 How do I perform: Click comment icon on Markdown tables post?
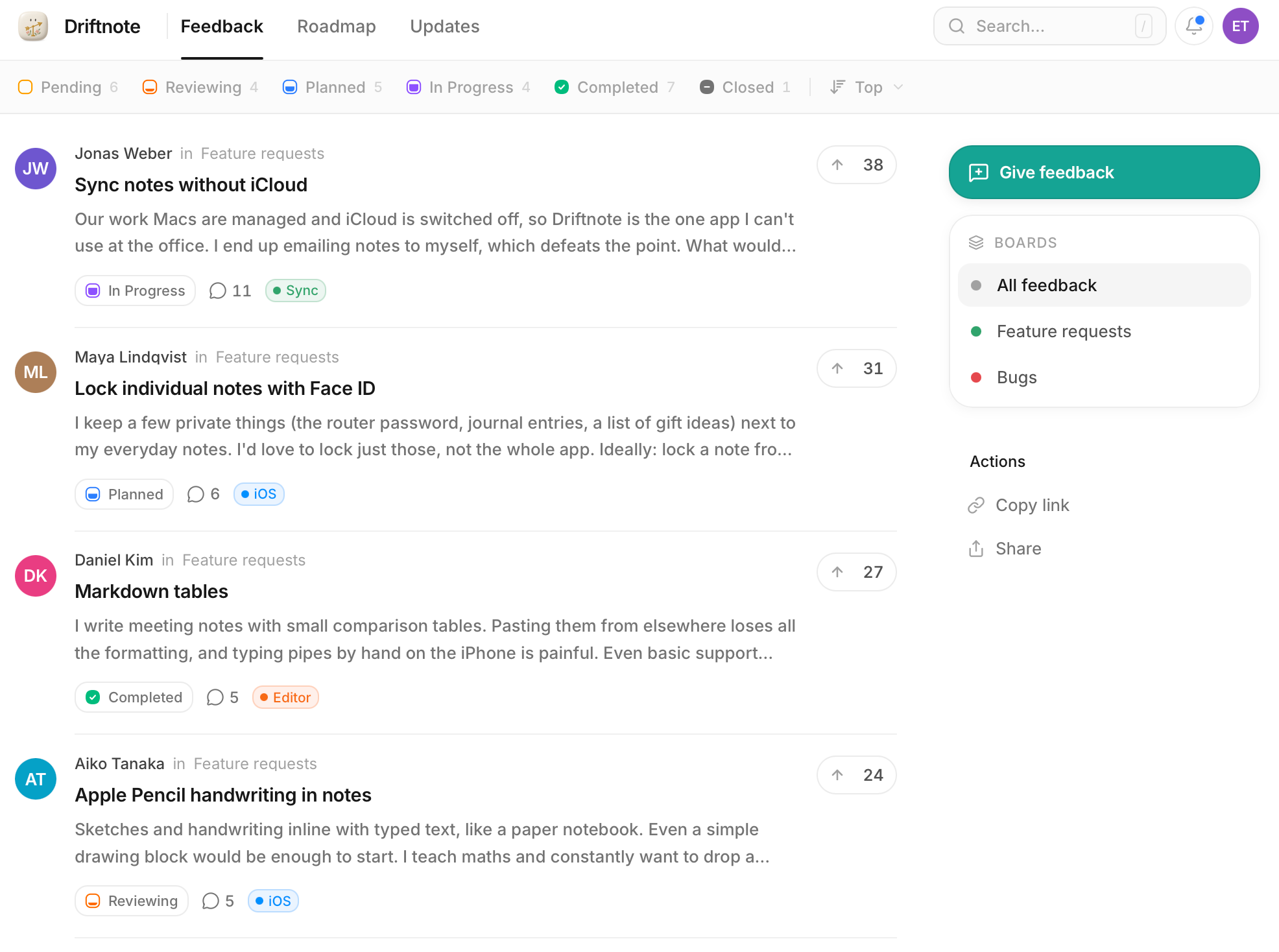(215, 697)
